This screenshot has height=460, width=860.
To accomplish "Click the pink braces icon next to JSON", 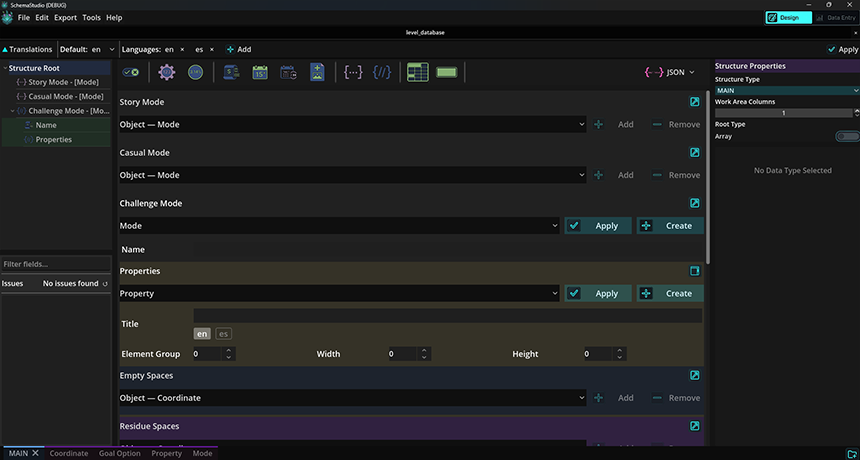I will coord(654,72).
